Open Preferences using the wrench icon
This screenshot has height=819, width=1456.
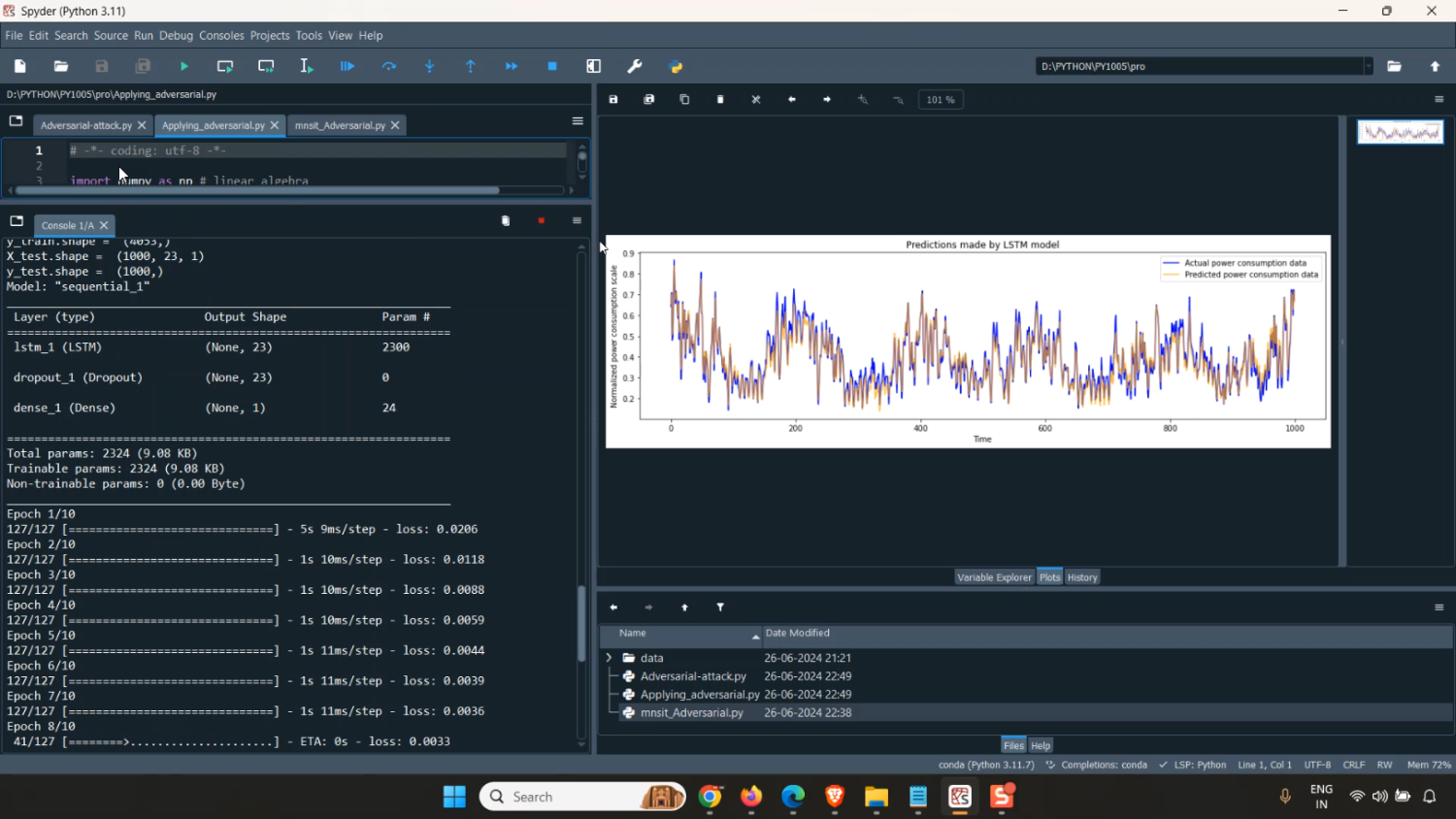point(635,66)
